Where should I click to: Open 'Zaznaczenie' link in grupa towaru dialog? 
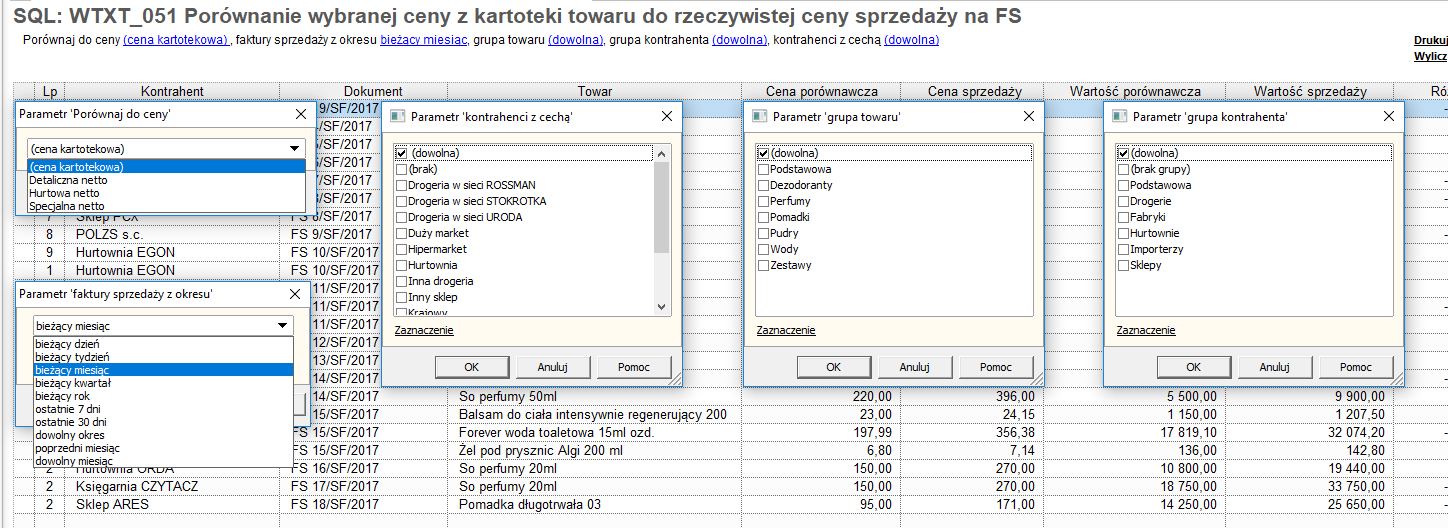coord(786,330)
